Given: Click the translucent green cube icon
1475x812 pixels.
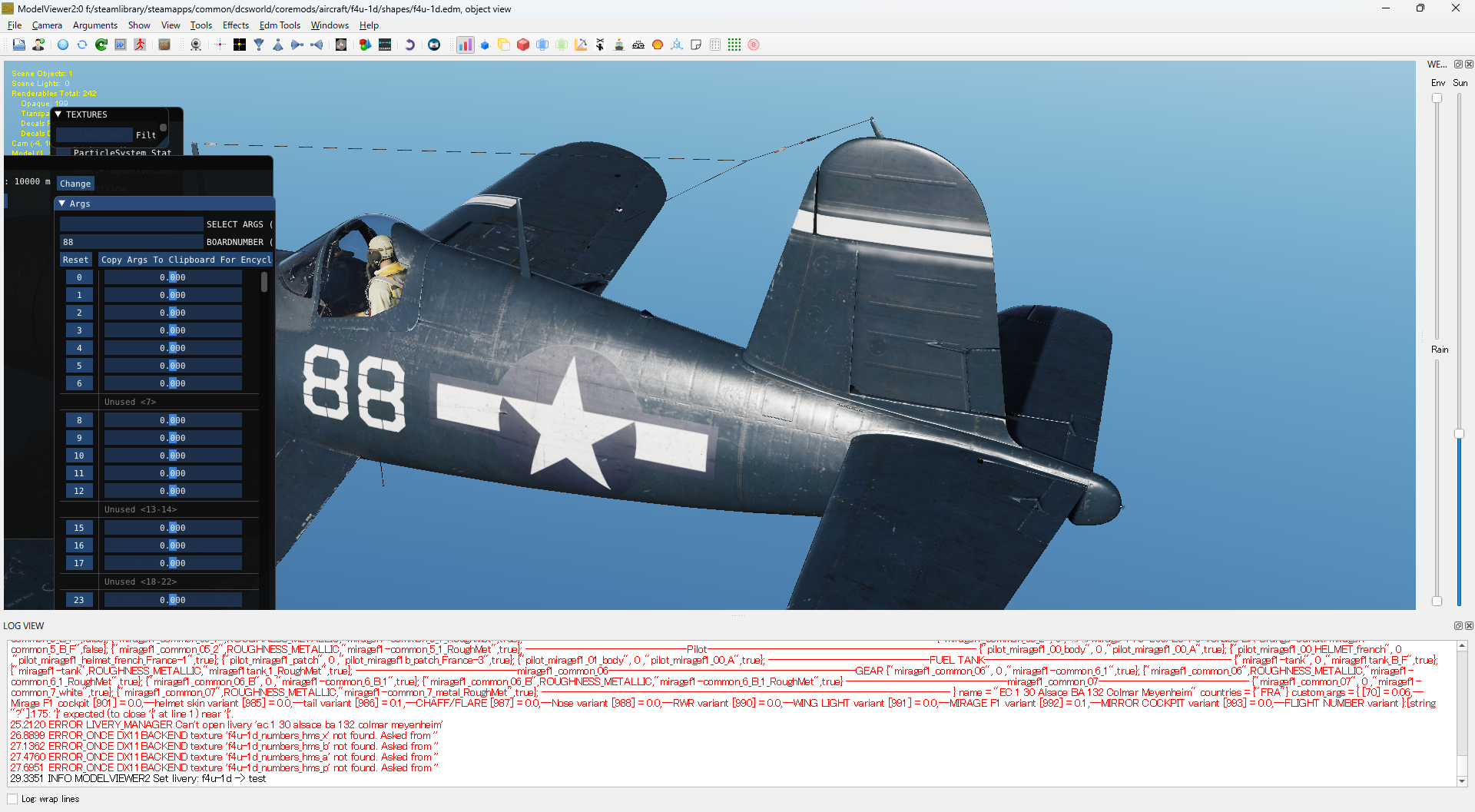Looking at the screenshot, I should pos(562,45).
